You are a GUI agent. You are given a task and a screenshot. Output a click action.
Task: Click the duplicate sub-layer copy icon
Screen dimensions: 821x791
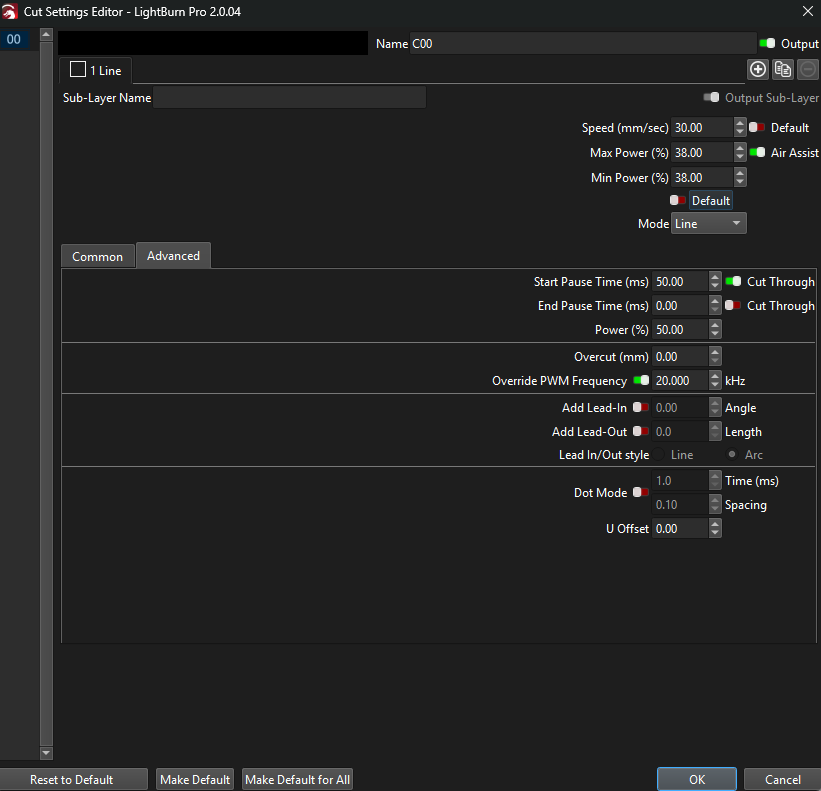point(783,69)
